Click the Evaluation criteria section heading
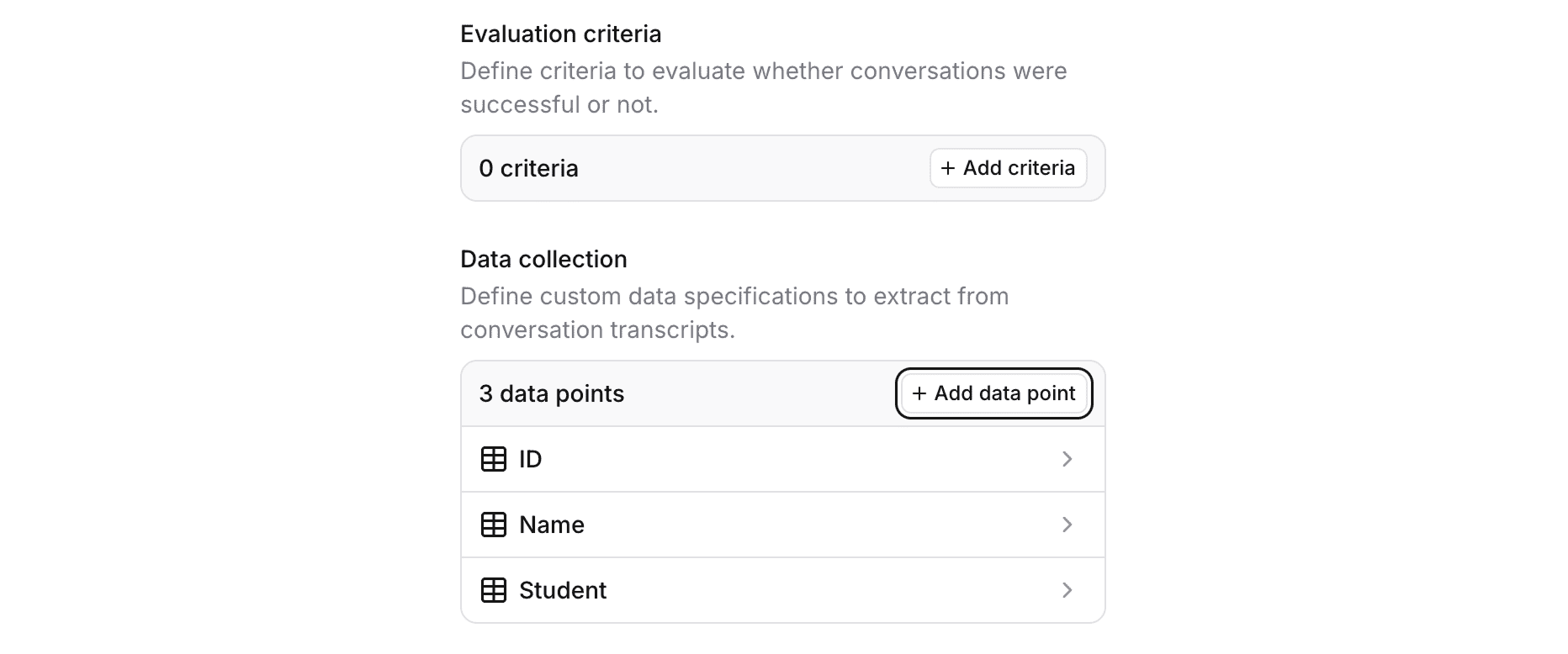Screen dimensions: 1568x654 (x=560, y=34)
